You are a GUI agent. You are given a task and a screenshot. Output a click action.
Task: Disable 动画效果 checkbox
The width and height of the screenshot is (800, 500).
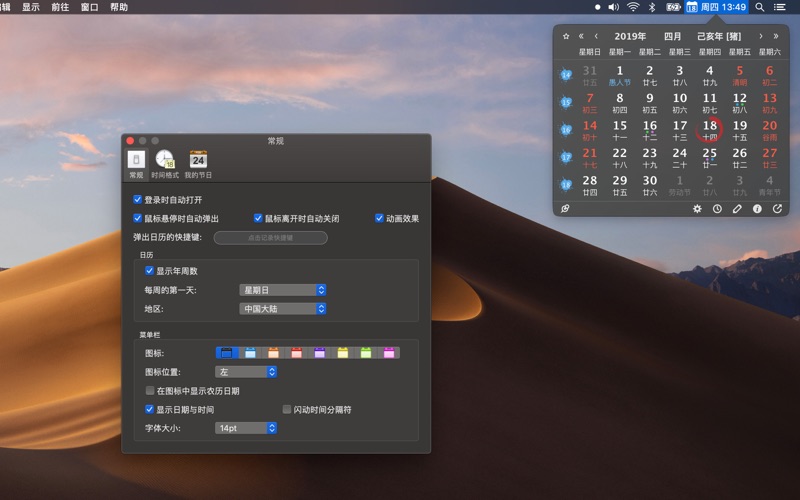click(x=379, y=218)
